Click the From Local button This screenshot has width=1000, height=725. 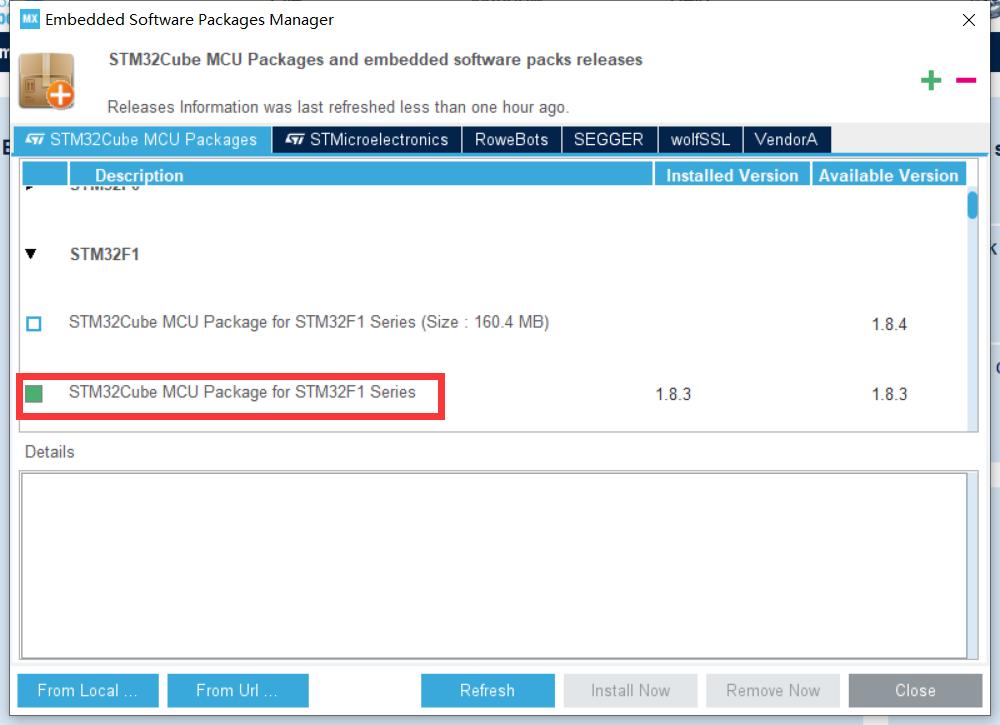pos(88,691)
